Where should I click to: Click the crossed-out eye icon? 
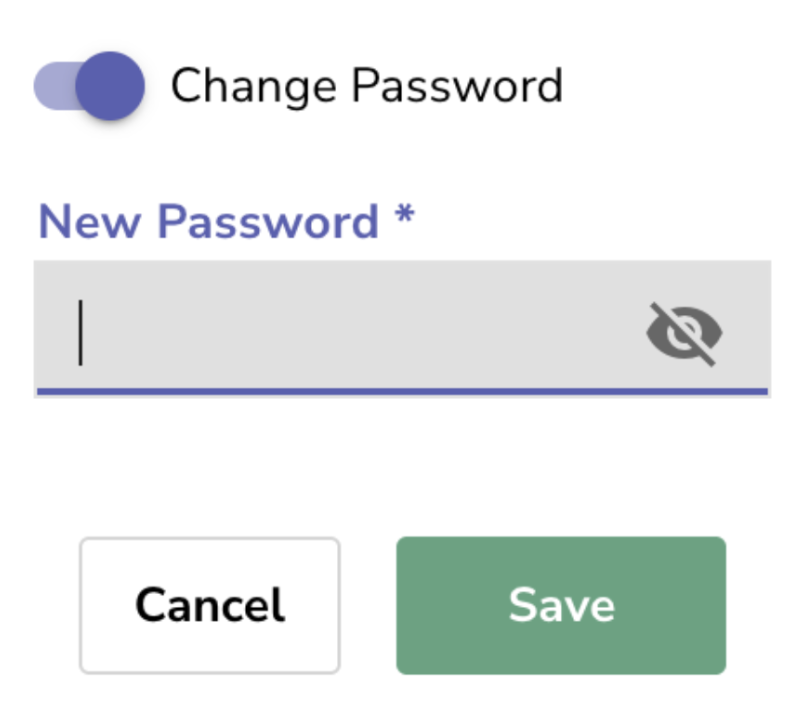tap(684, 334)
